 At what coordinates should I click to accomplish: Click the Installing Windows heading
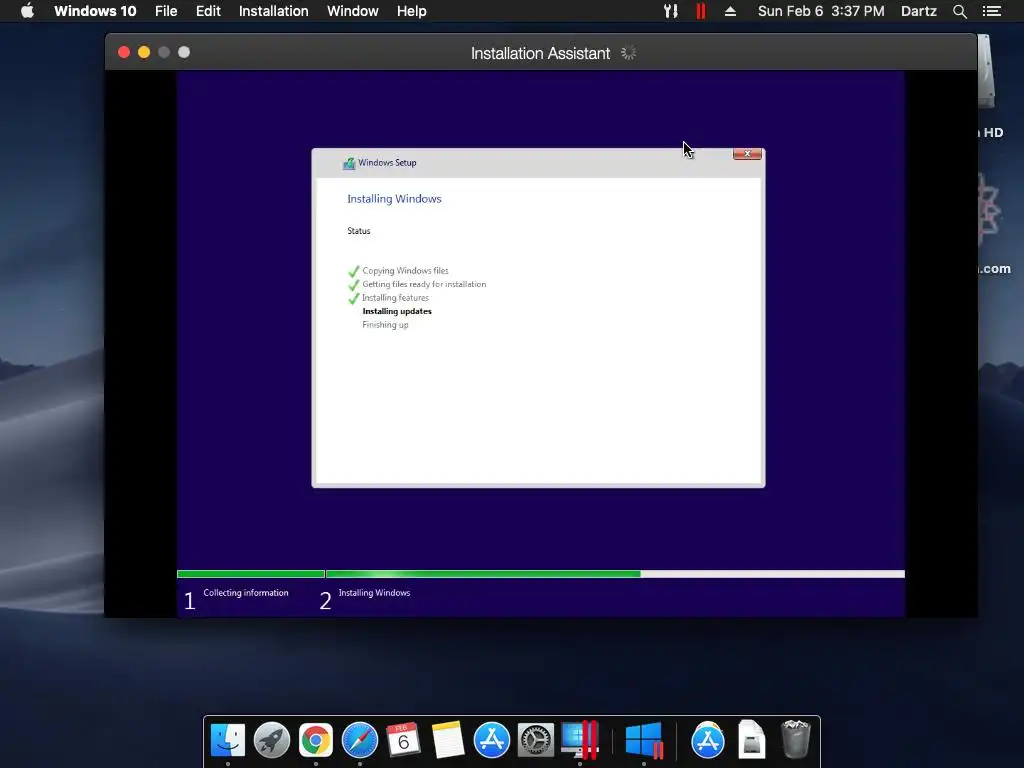tap(394, 199)
